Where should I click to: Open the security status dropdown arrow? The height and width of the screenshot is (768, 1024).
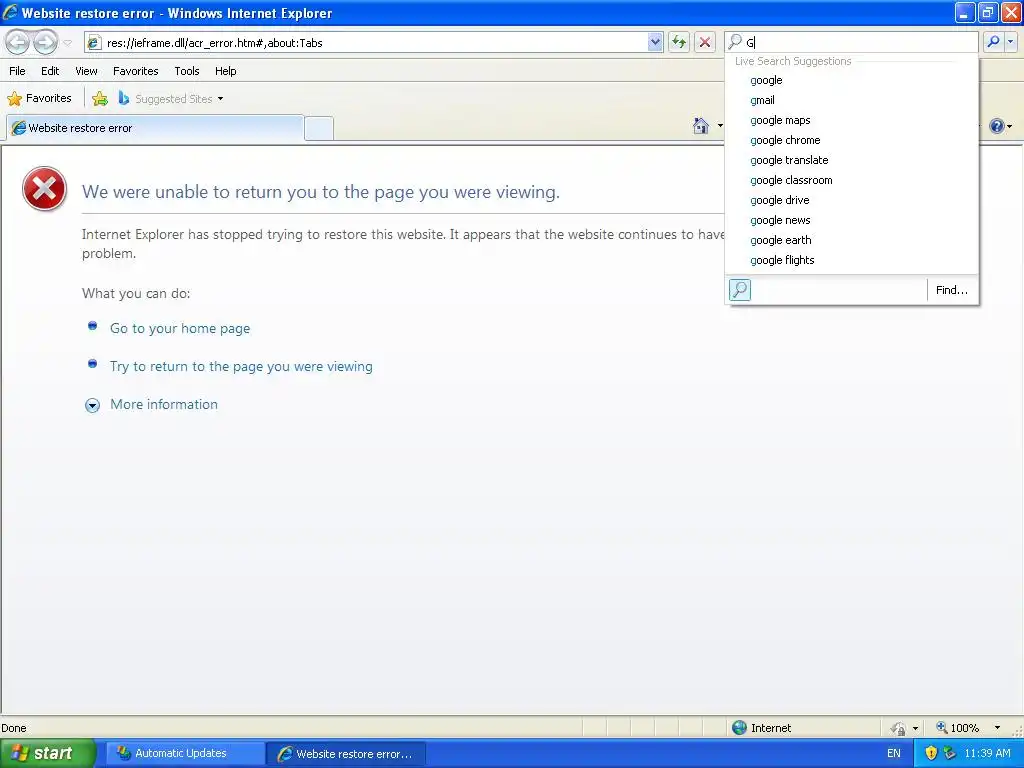915,728
